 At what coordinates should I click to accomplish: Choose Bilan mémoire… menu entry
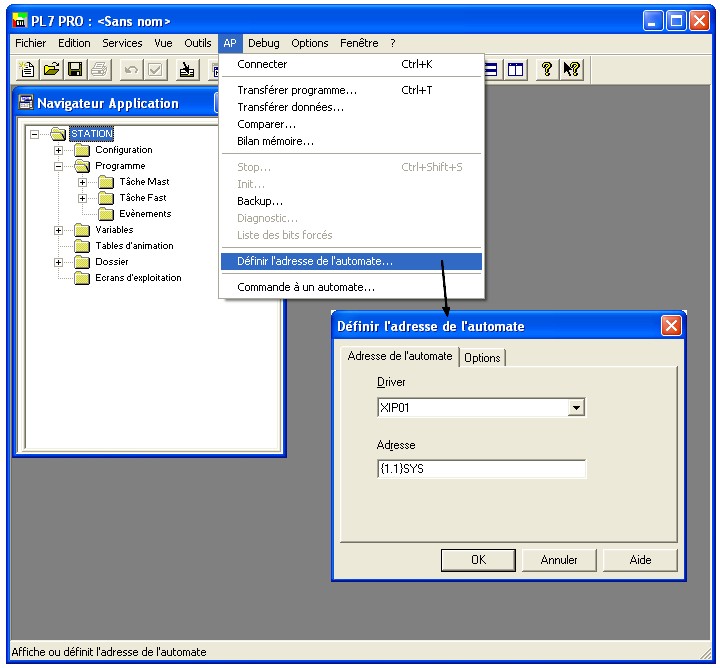click(351, 141)
